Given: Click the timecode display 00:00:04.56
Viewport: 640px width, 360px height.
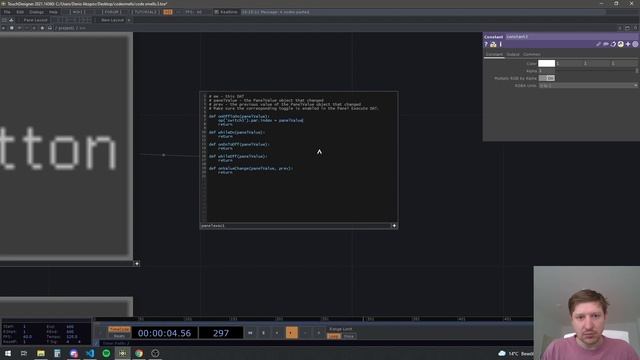Looking at the screenshot, I should tap(164, 333).
